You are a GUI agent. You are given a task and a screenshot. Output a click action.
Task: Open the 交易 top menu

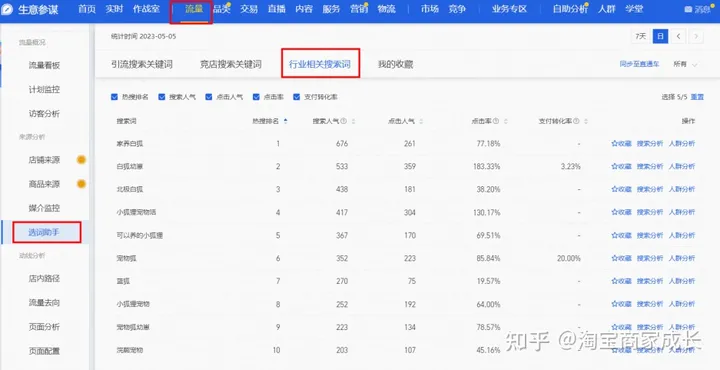tap(249, 9)
